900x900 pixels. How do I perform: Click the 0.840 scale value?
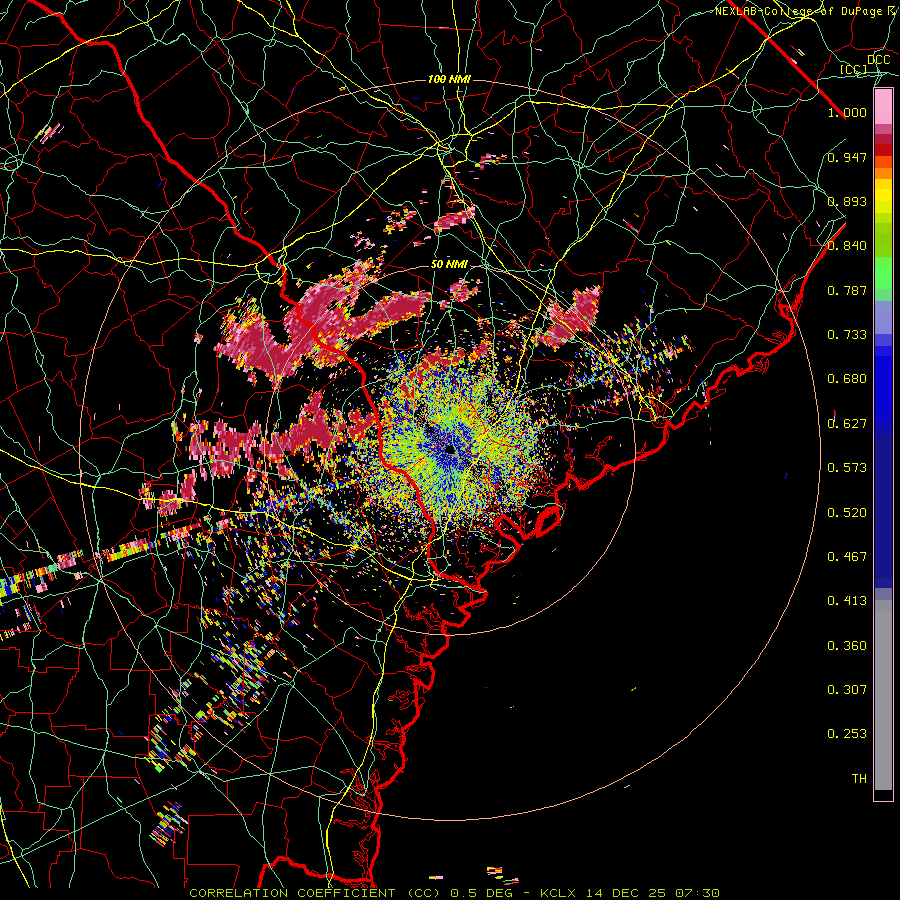tap(847, 246)
